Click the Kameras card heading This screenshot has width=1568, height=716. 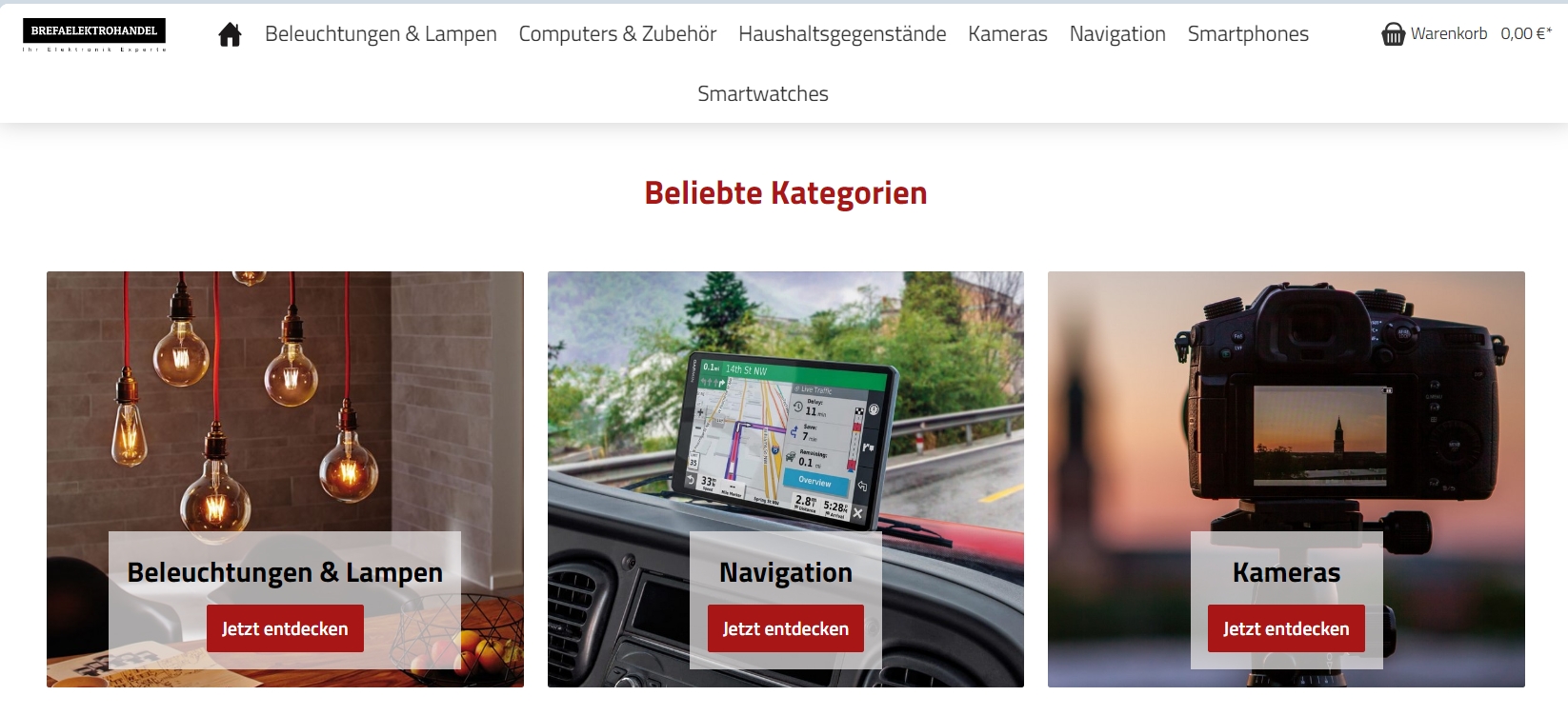coord(1286,572)
